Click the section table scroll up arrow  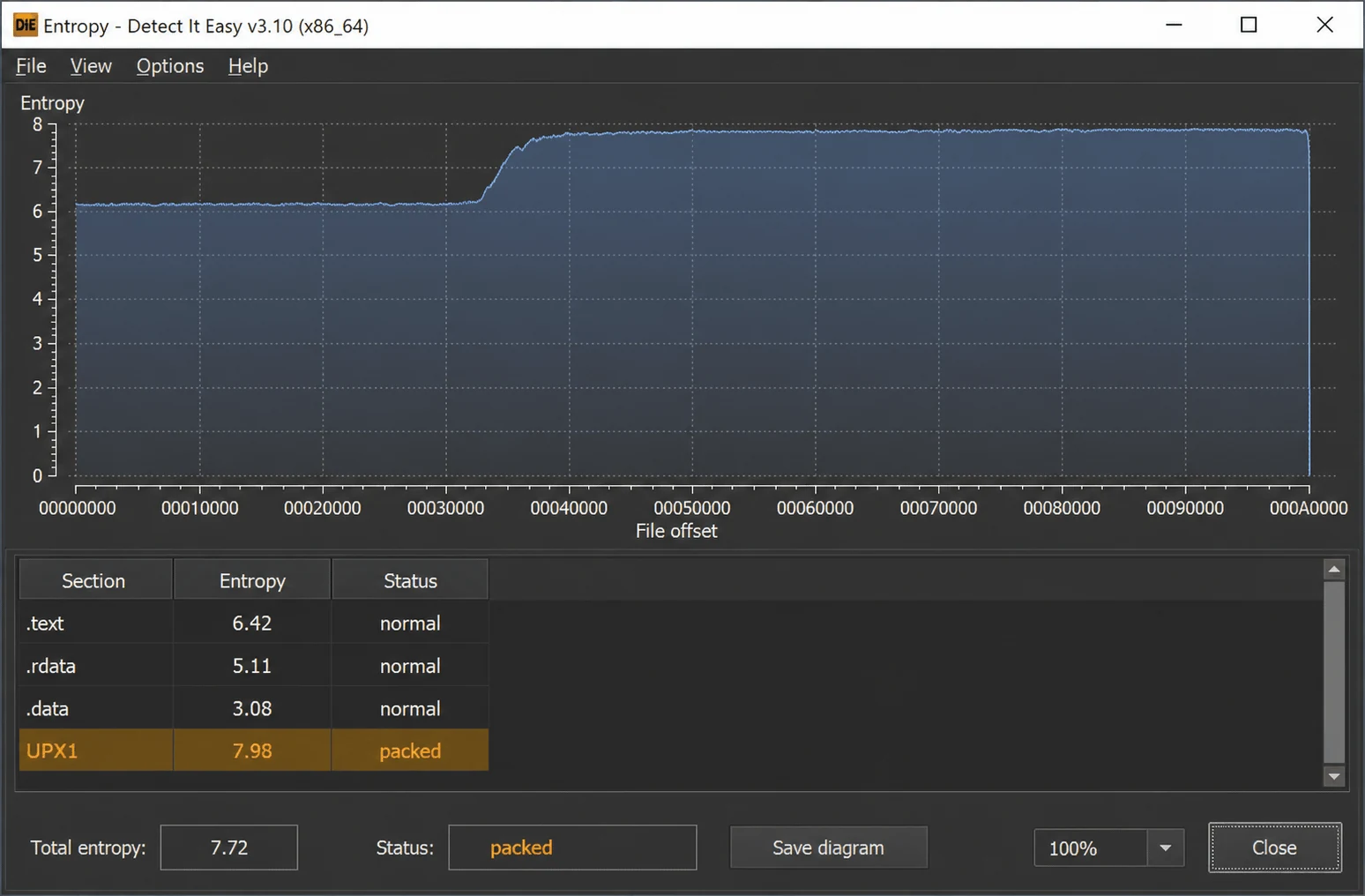point(1334,569)
